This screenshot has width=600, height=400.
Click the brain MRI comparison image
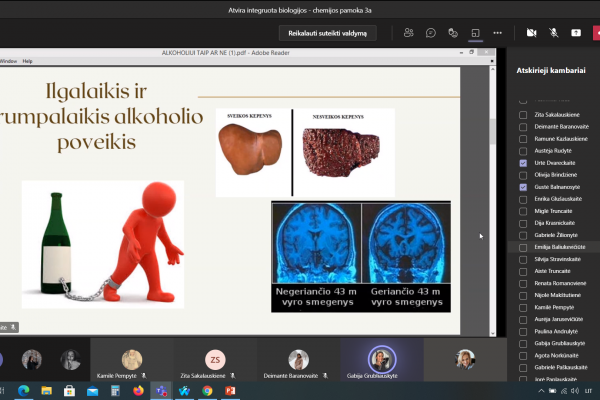pyautogui.click(x=361, y=256)
